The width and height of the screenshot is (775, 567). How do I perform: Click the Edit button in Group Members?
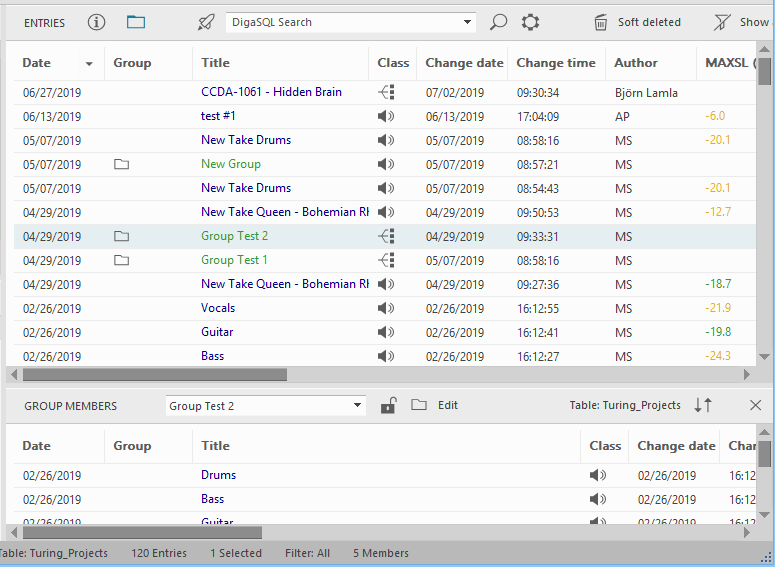tap(448, 405)
